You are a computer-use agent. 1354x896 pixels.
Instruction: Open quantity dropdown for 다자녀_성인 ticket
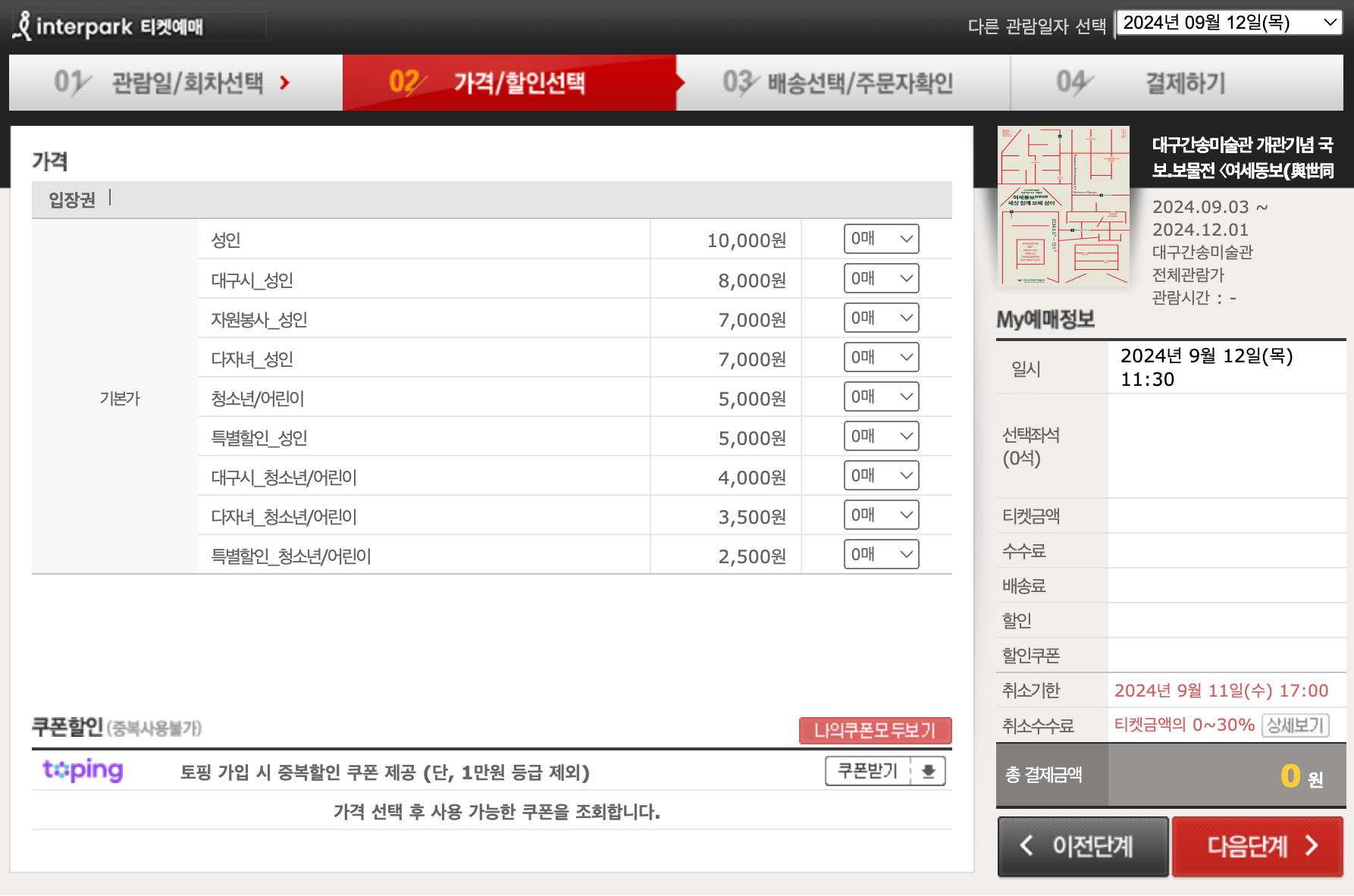pos(881,357)
